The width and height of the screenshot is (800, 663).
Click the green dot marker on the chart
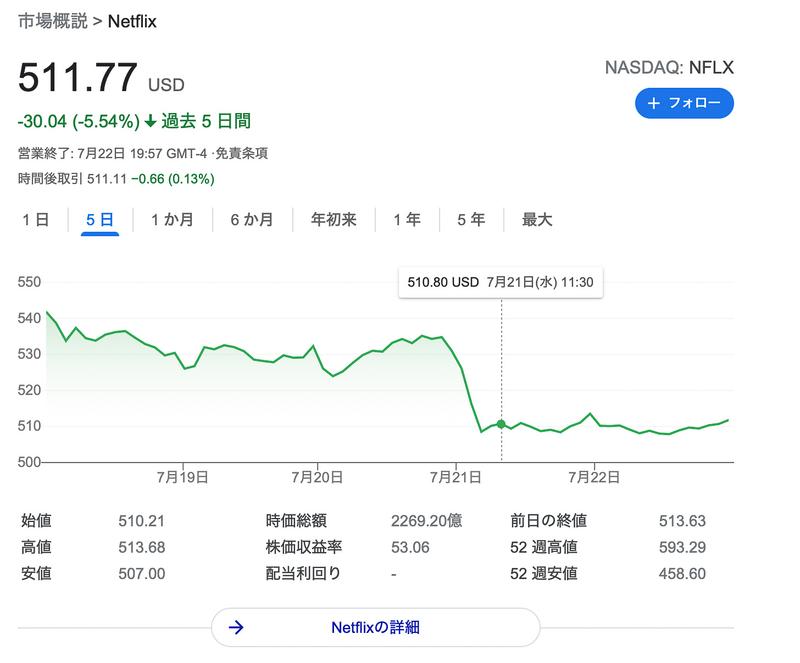tap(500, 424)
